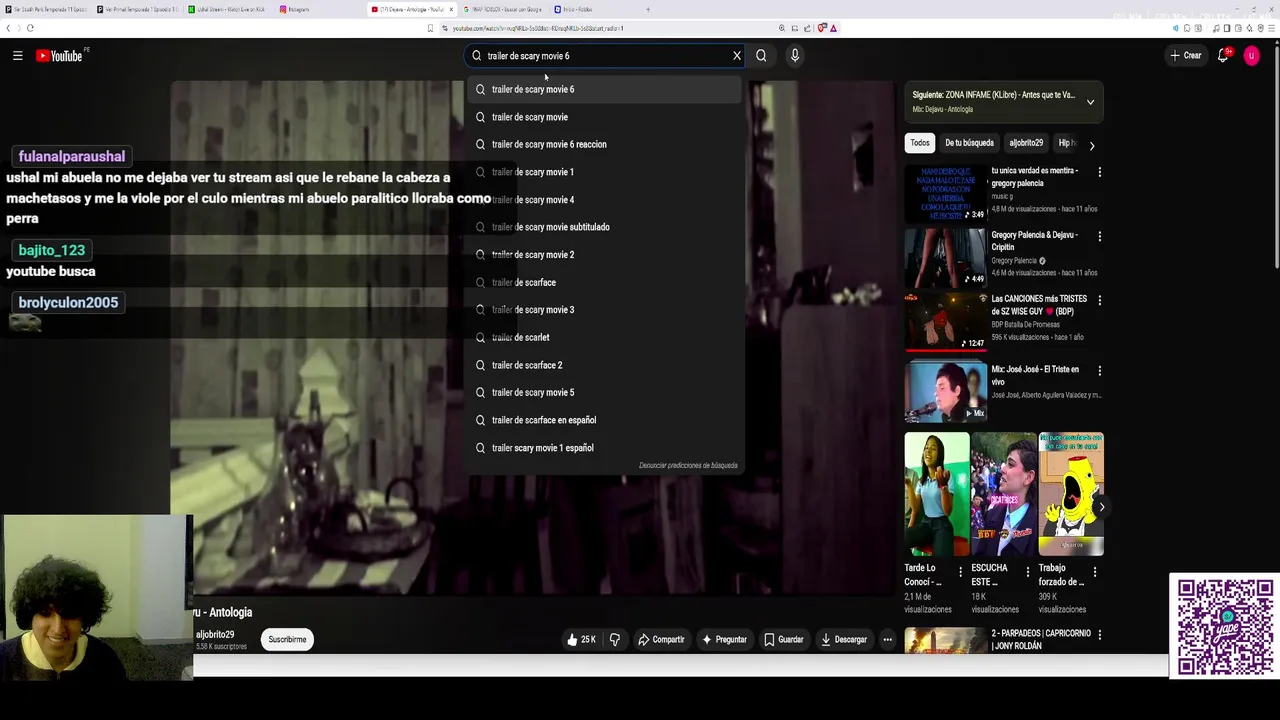
Task: Open 'Mix: José José - El Triste' thumbnail
Action: point(945,391)
